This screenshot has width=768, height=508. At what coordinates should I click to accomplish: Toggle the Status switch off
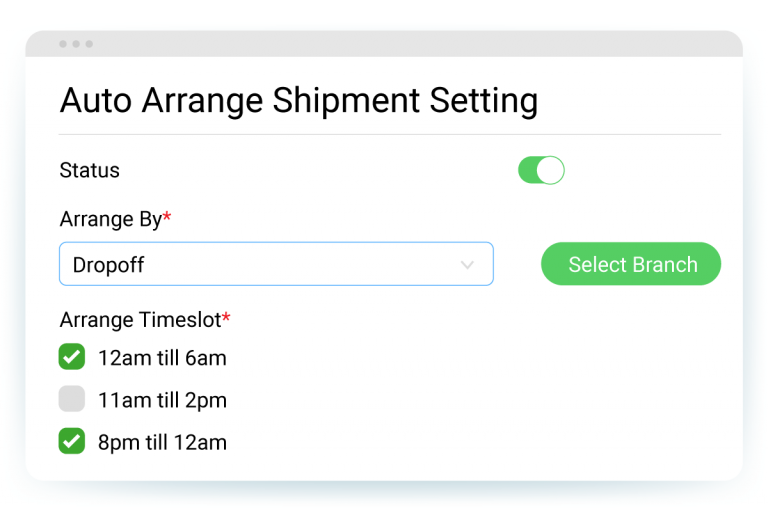point(541,170)
